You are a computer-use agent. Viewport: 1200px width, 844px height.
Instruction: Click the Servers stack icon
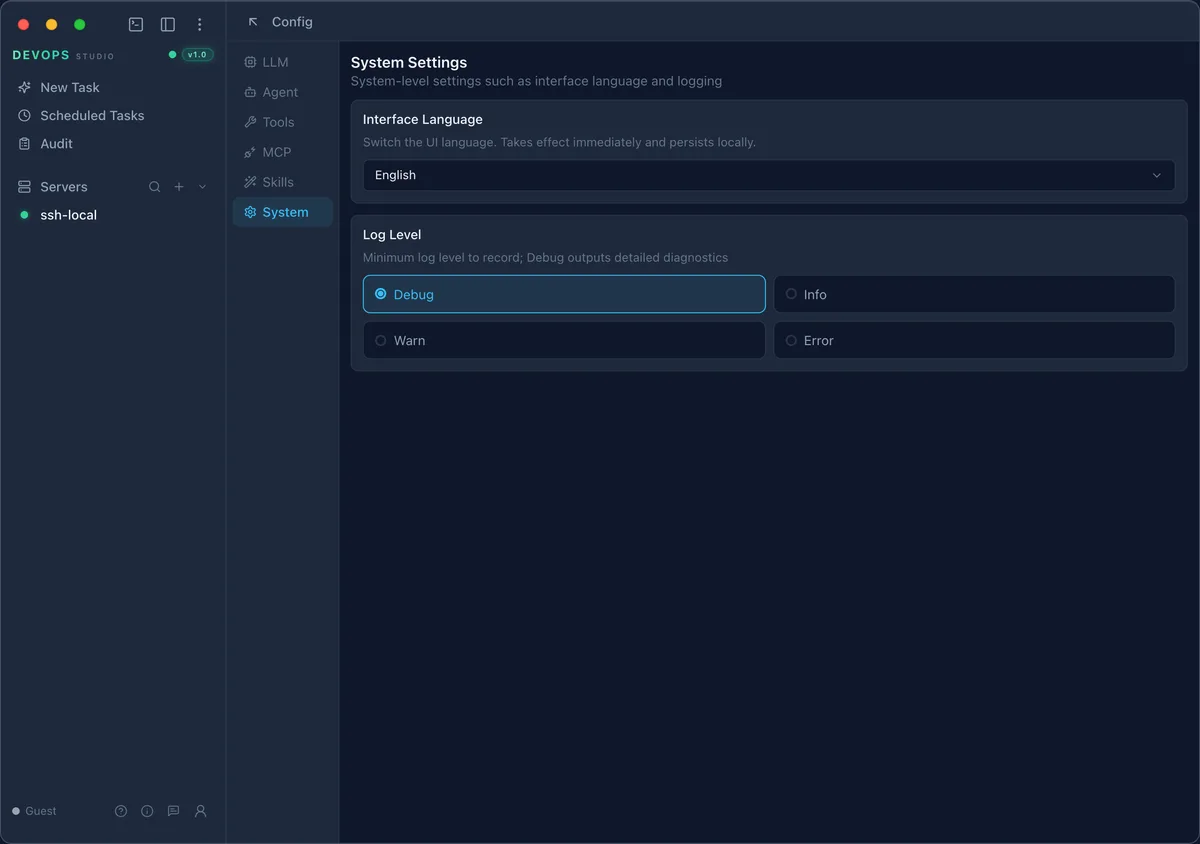(25, 187)
